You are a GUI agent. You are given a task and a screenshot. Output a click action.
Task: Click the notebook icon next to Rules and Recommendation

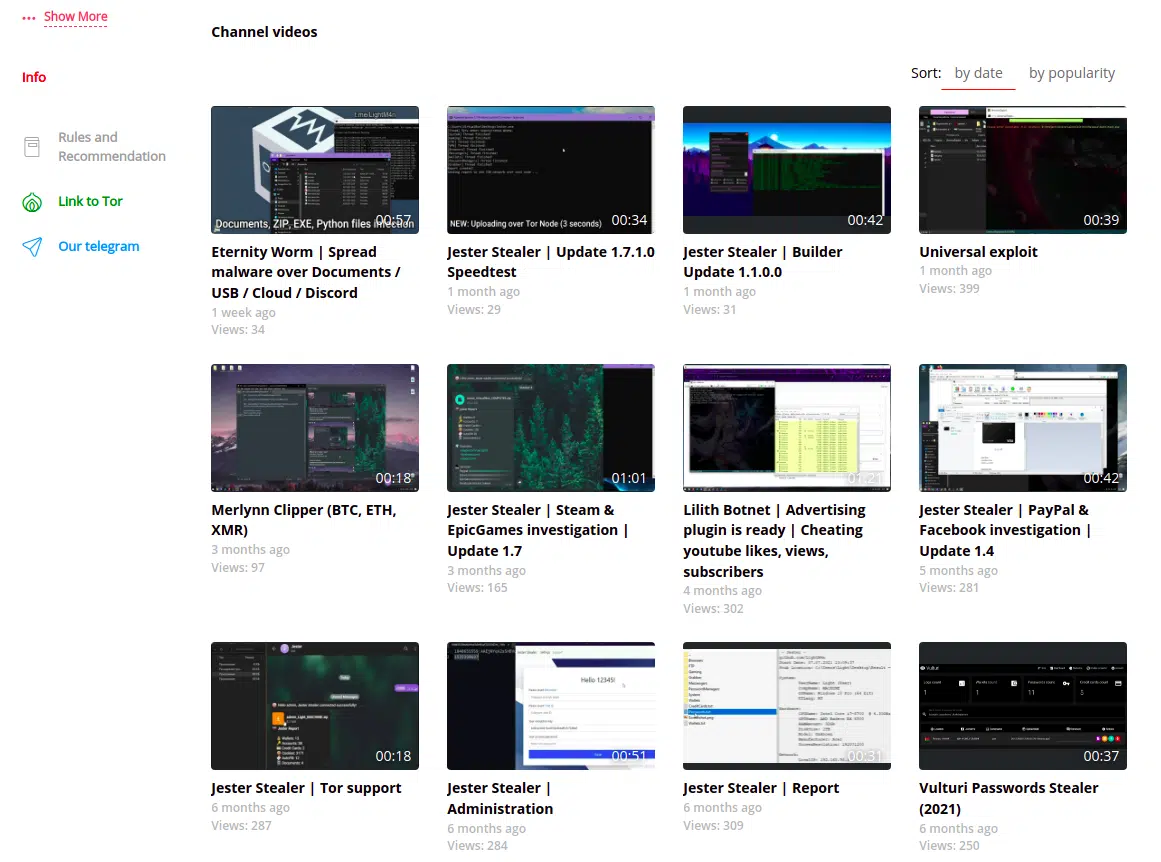coord(31,145)
